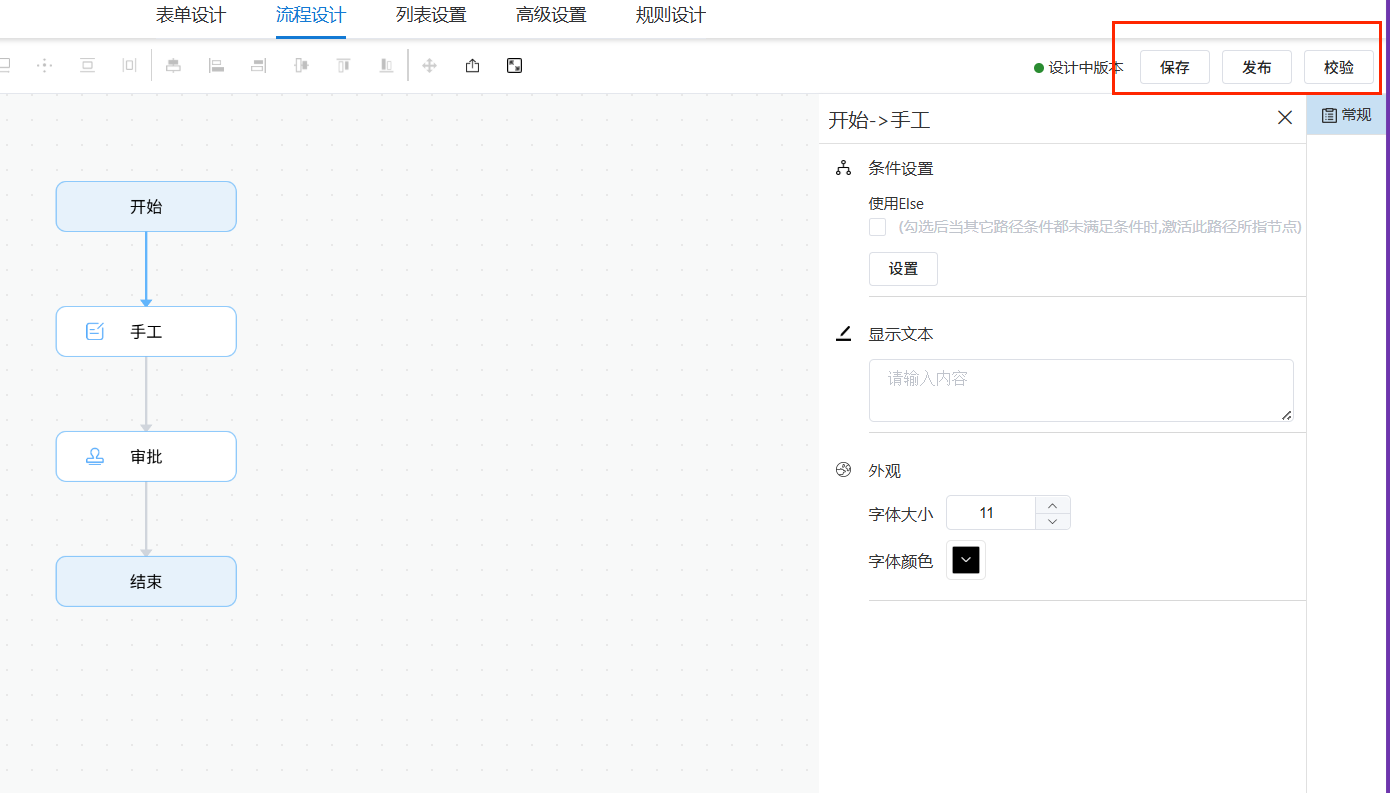Increase font size with up arrow
This screenshot has height=793, width=1390.
click(x=1053, y=505)
